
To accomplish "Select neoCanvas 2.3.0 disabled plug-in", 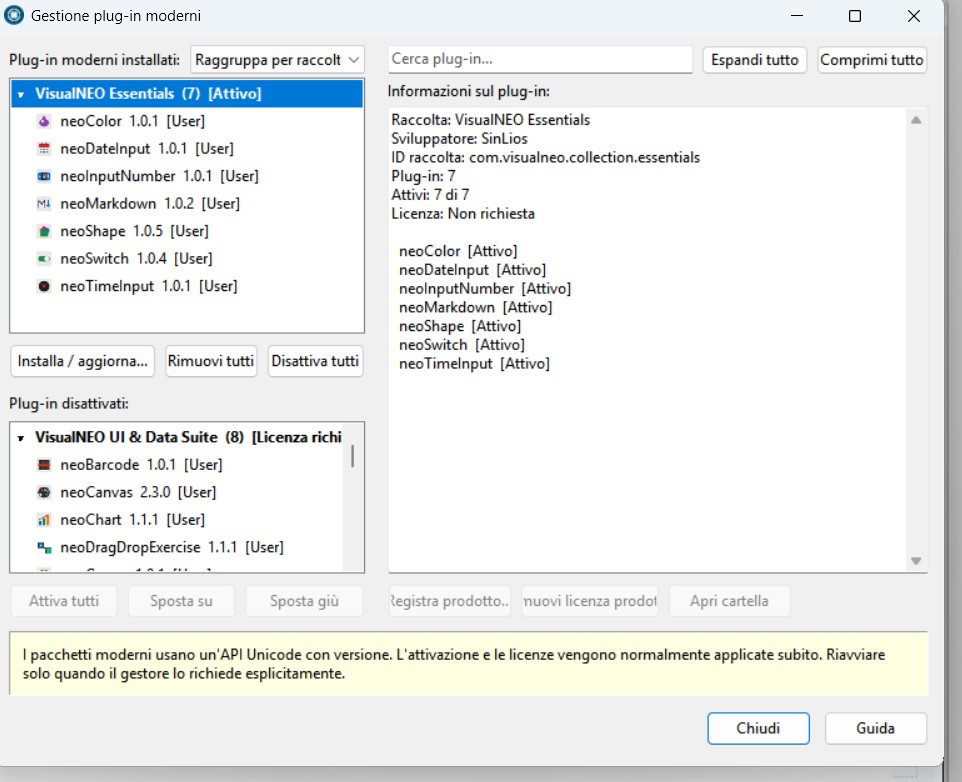I will (x=138, y=492).
